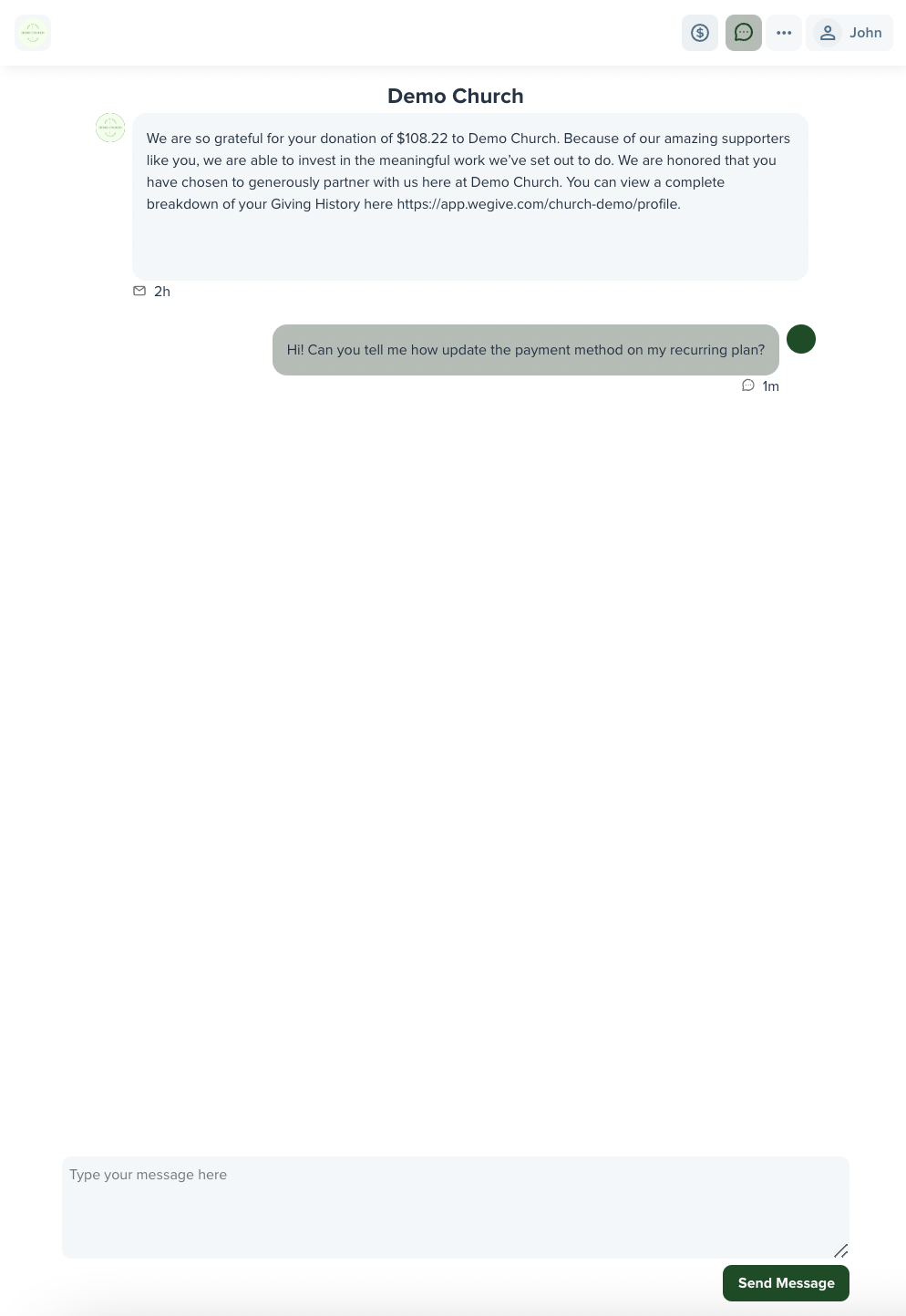Click the textarea resize handle
This screenshot has height=1316, width=906.
click(x=841, y=1250)
